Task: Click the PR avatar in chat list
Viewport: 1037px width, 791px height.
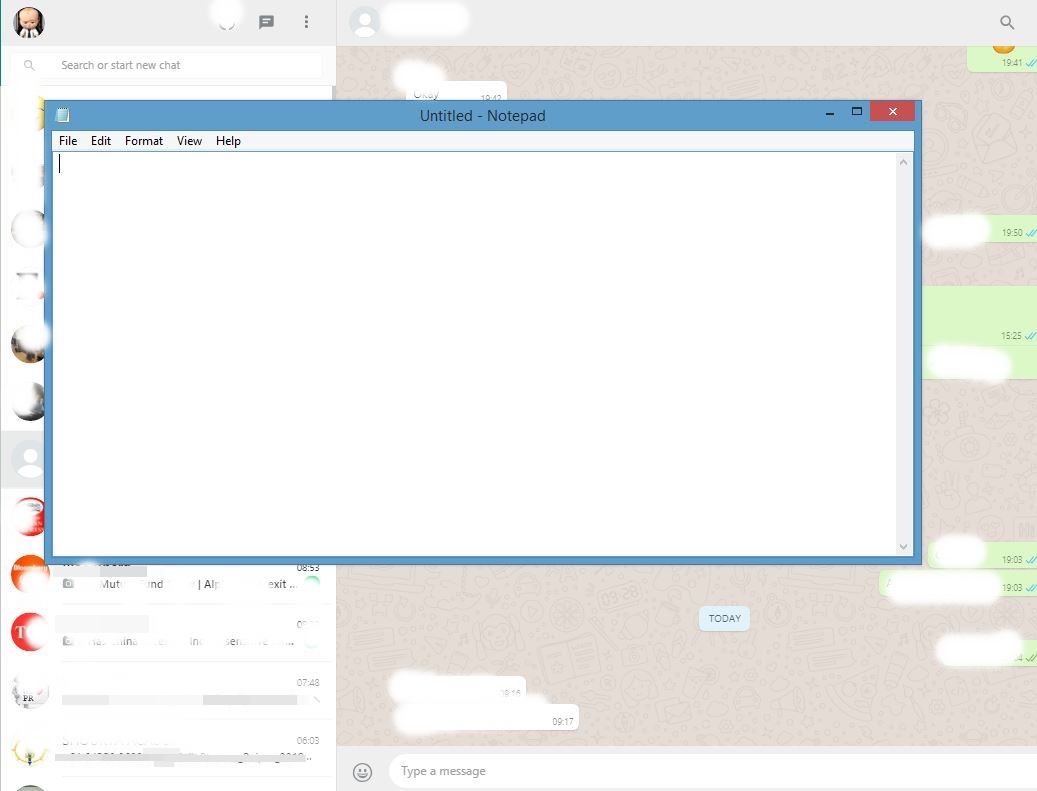Action: click(29, 692)
